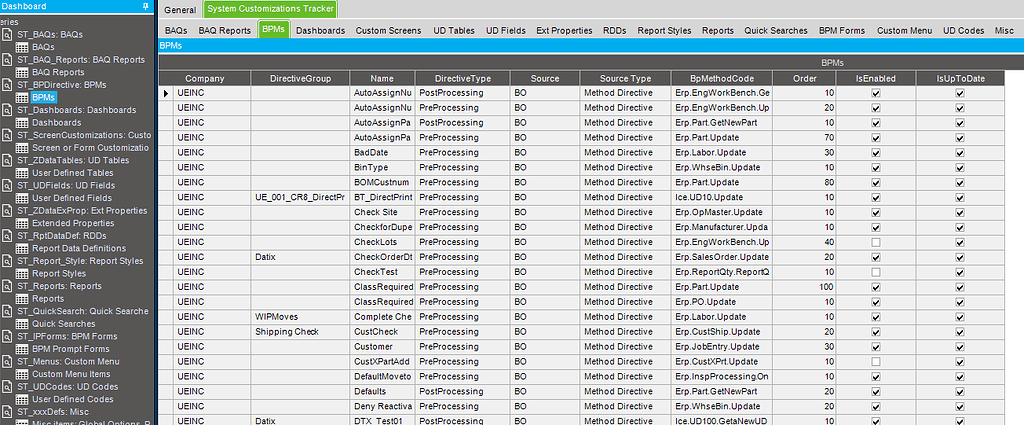
Task: Click the Source Type column header
Action: [x=625, y=78]
